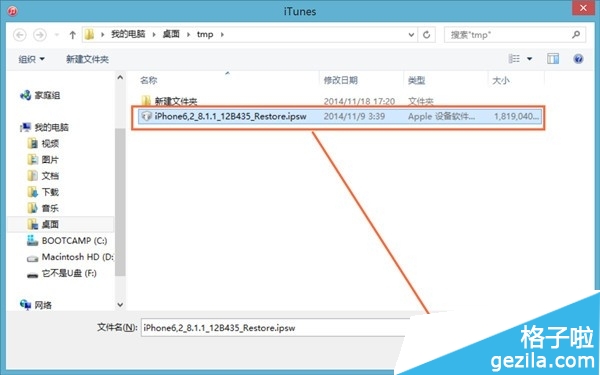Viewport: 600px width, 375px height.
Task: Click the iTunes logo in title bar
Action: [13, 10]
